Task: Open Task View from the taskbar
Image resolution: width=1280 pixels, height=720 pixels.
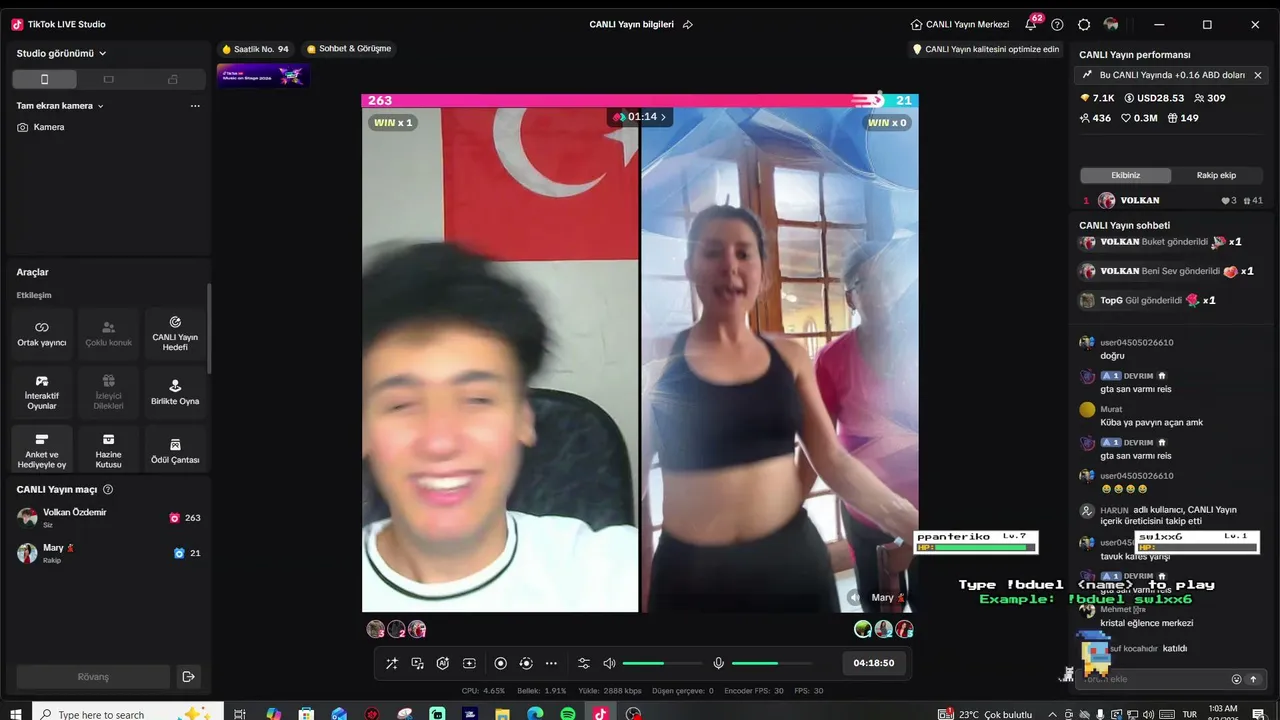Action: [240, 714]
